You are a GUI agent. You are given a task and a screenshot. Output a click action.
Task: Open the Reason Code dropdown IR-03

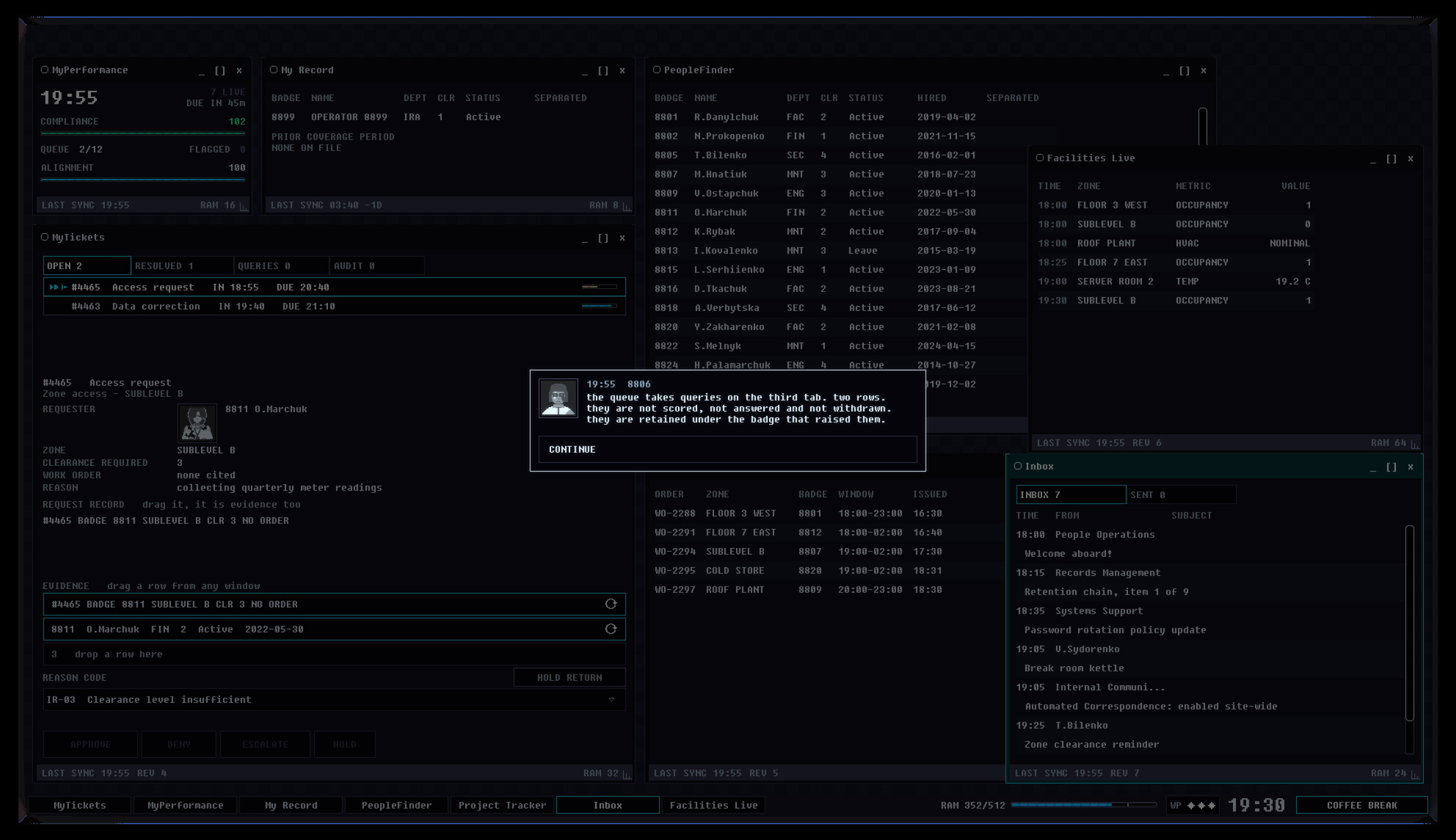(x=334, y=700)
